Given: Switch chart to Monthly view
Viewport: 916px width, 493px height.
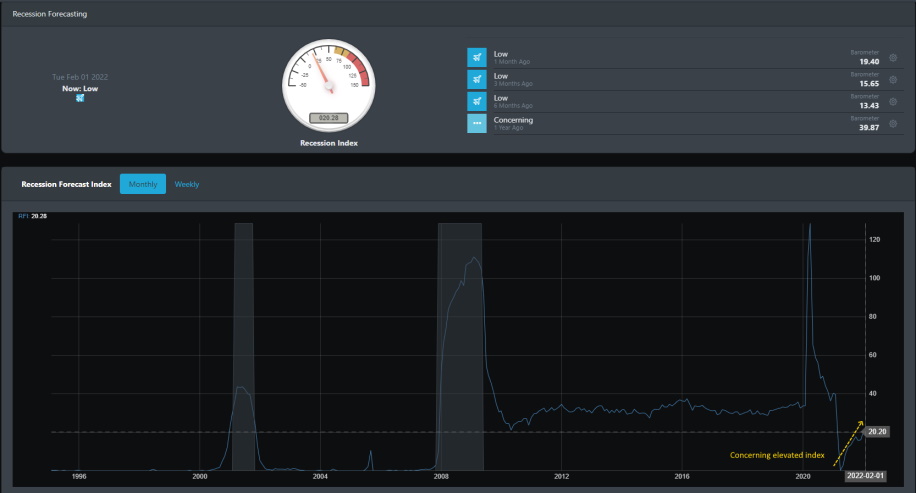Looking at the screenshot, I should coord(143,184).
